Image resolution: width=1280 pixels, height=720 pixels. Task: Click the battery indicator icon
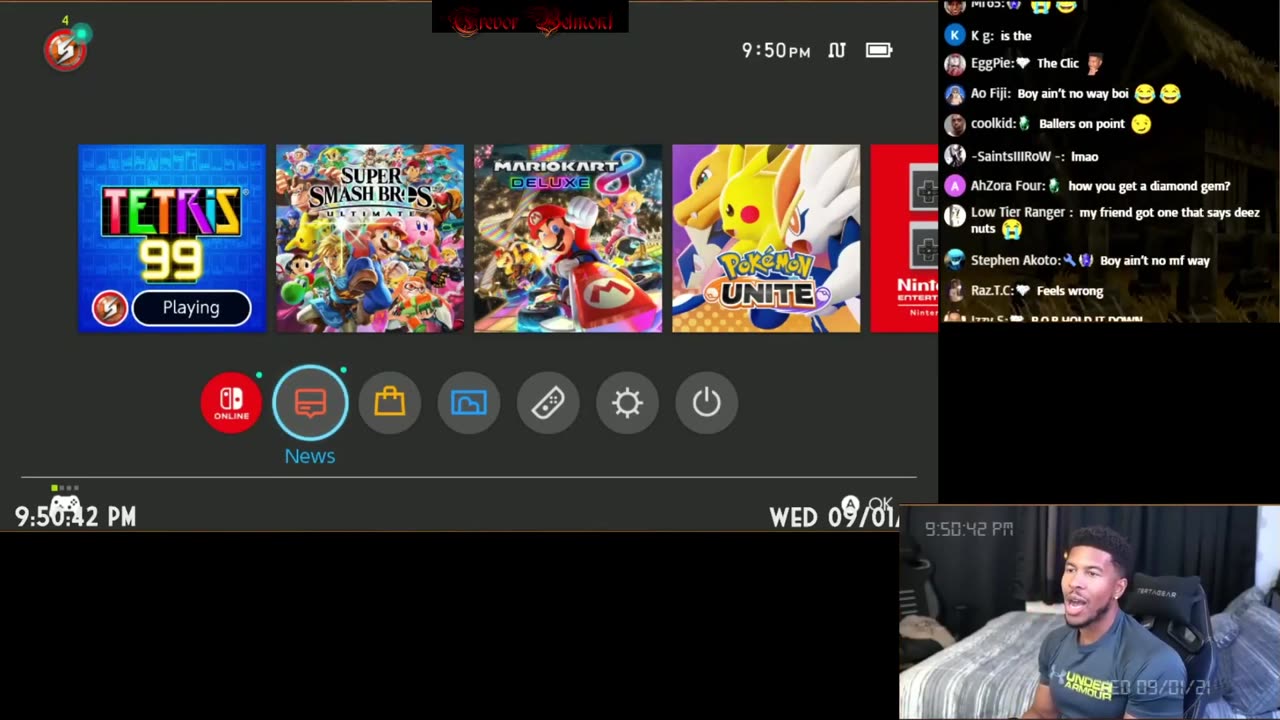coord(879,50)
